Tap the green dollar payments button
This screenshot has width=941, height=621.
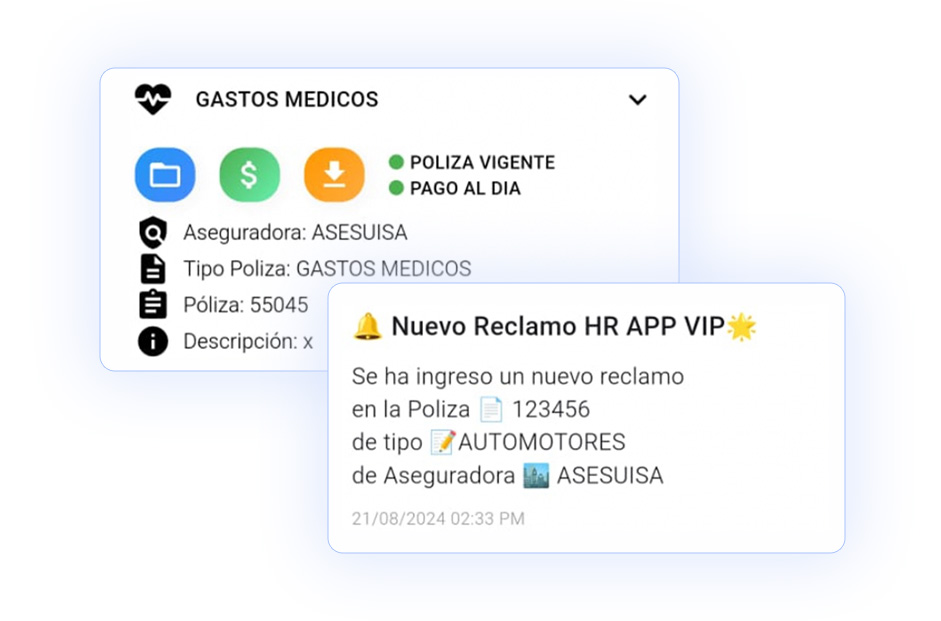[x=250, y=175]
